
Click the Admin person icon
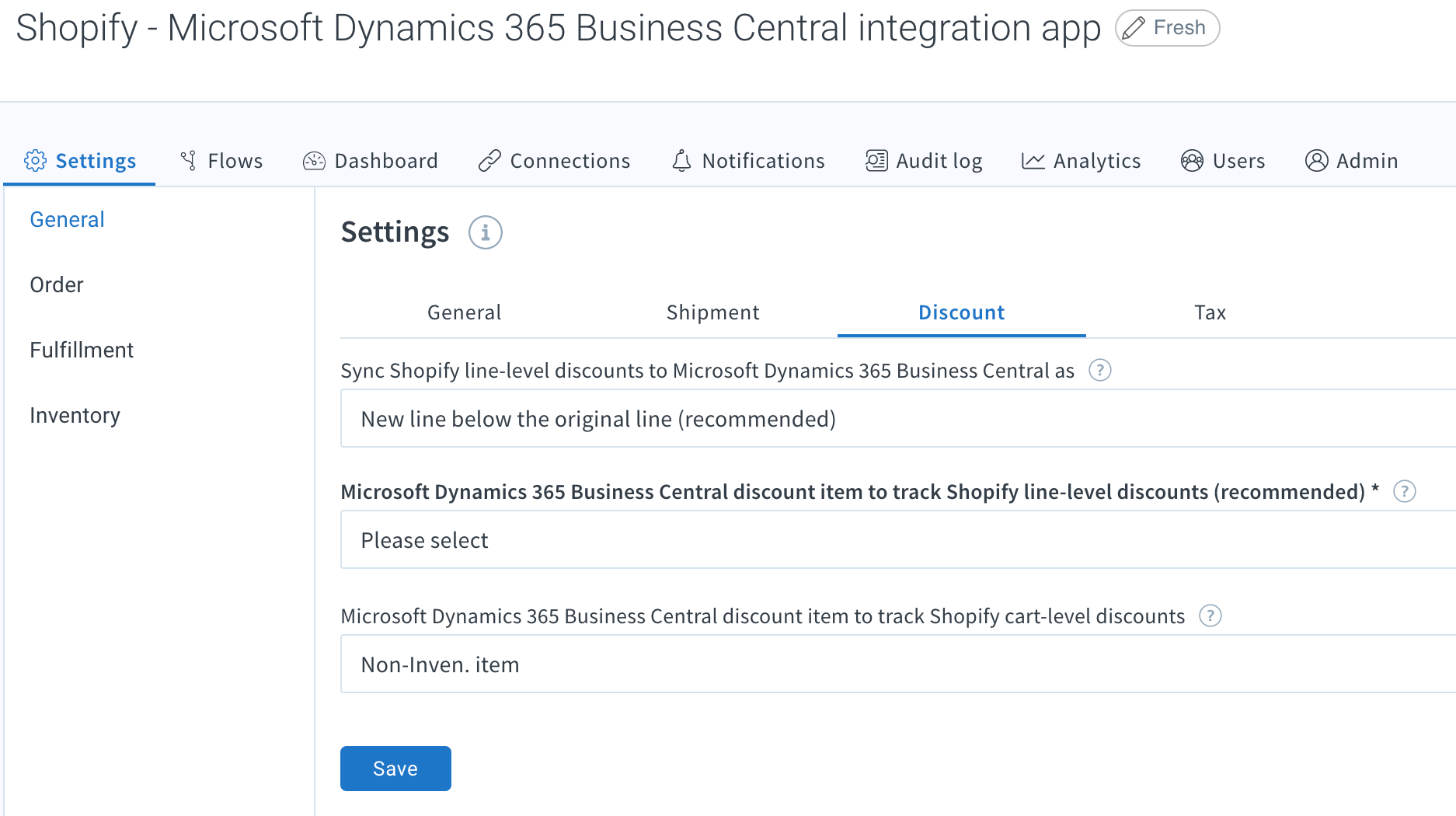1316,161
